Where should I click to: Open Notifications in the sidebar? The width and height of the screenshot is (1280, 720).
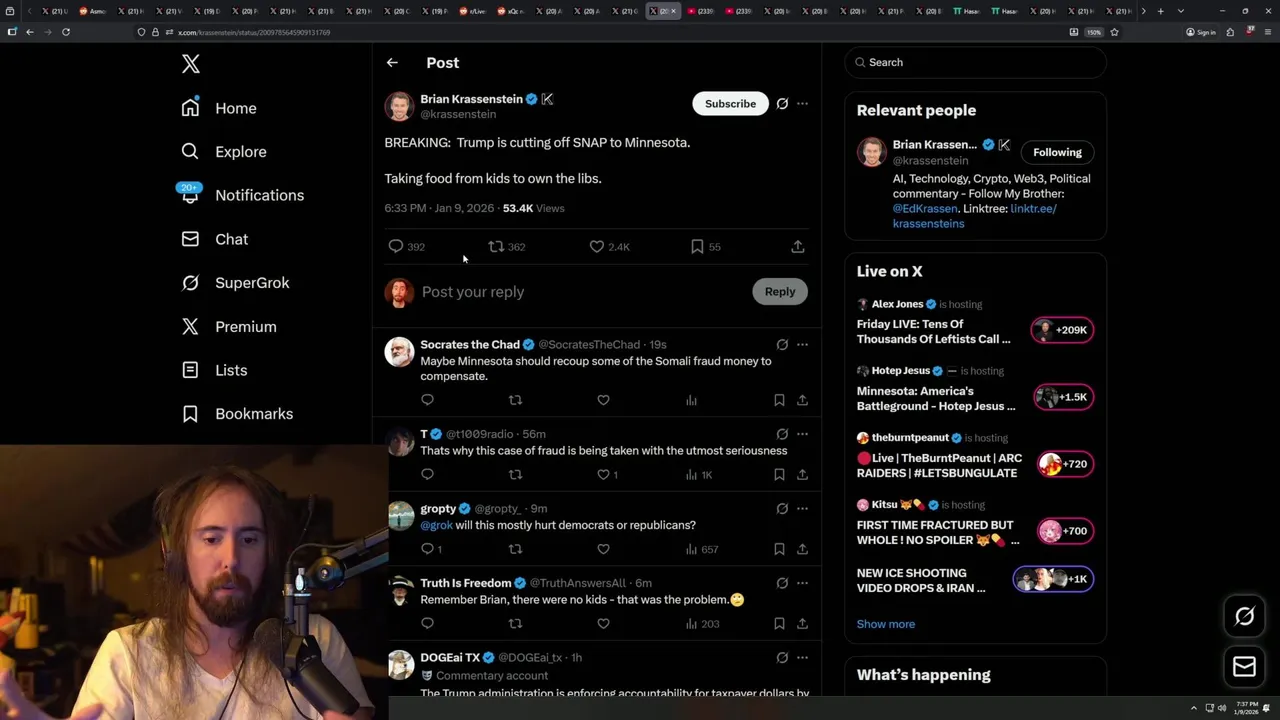tap(242, 195)
